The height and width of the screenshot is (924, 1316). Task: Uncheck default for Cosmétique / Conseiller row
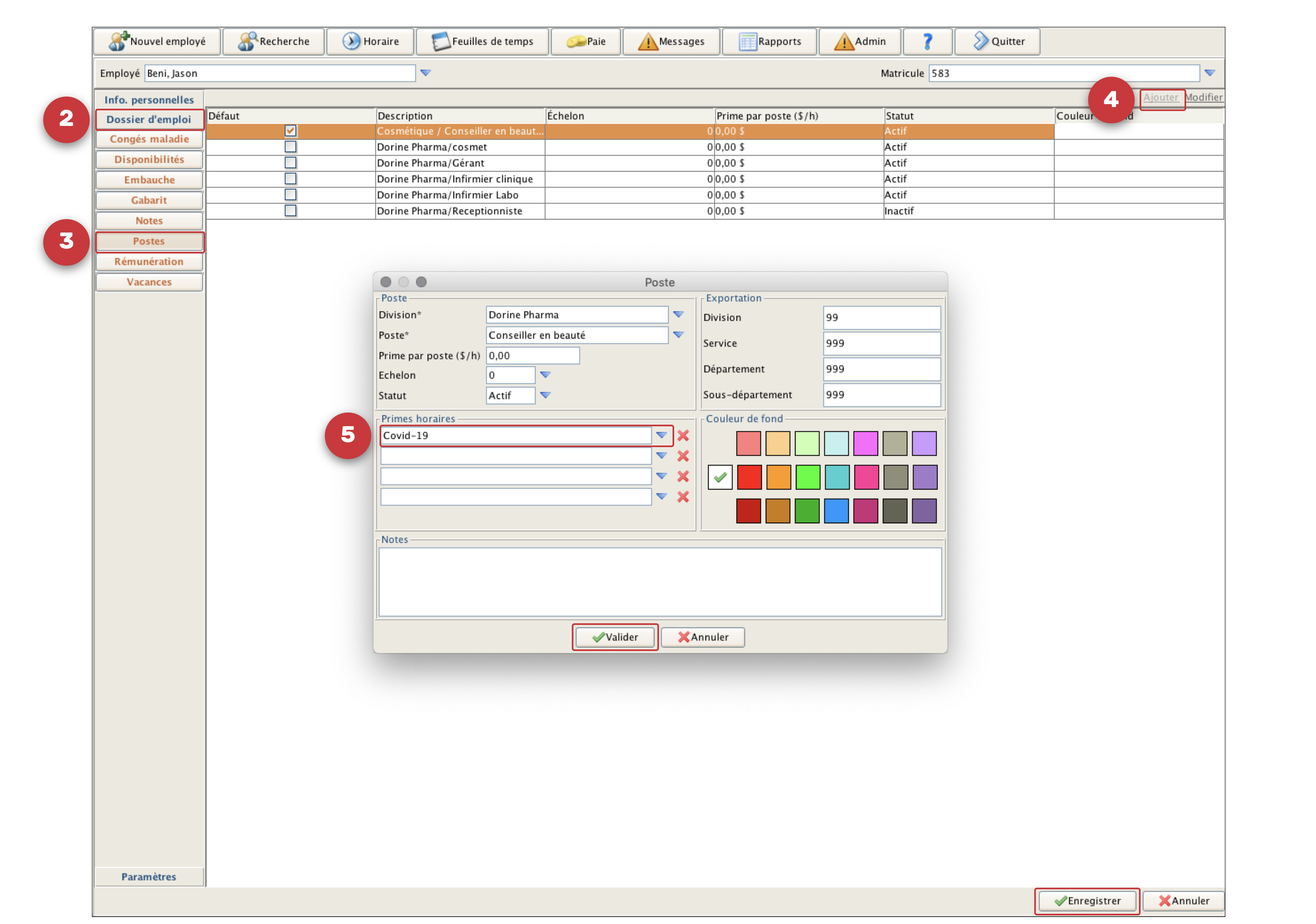click(x=291, y=131)
